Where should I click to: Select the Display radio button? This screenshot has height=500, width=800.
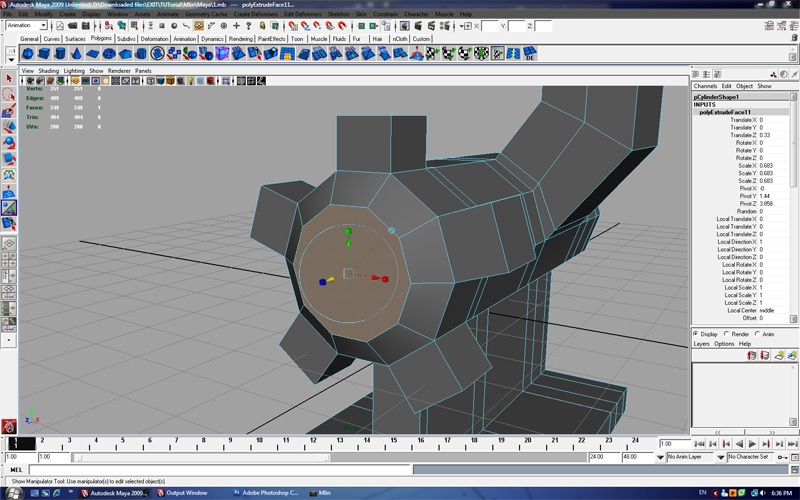pyautogui.click(x=697, y=334)
